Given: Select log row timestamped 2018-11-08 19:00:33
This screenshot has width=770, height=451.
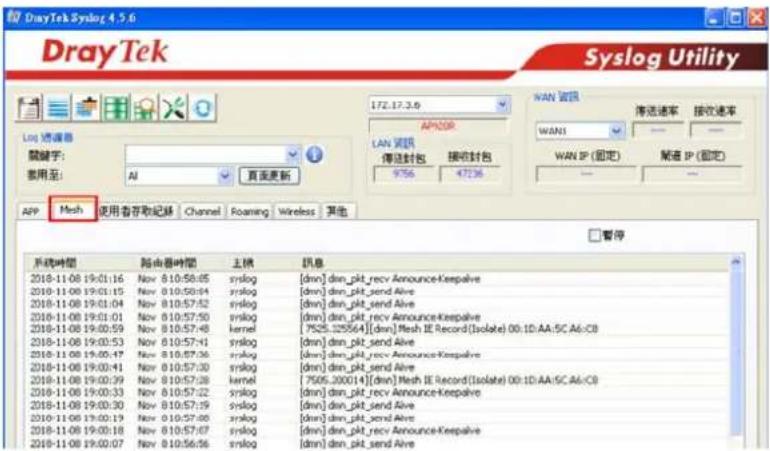Looking at the screenshot, I should pos(377,393).
